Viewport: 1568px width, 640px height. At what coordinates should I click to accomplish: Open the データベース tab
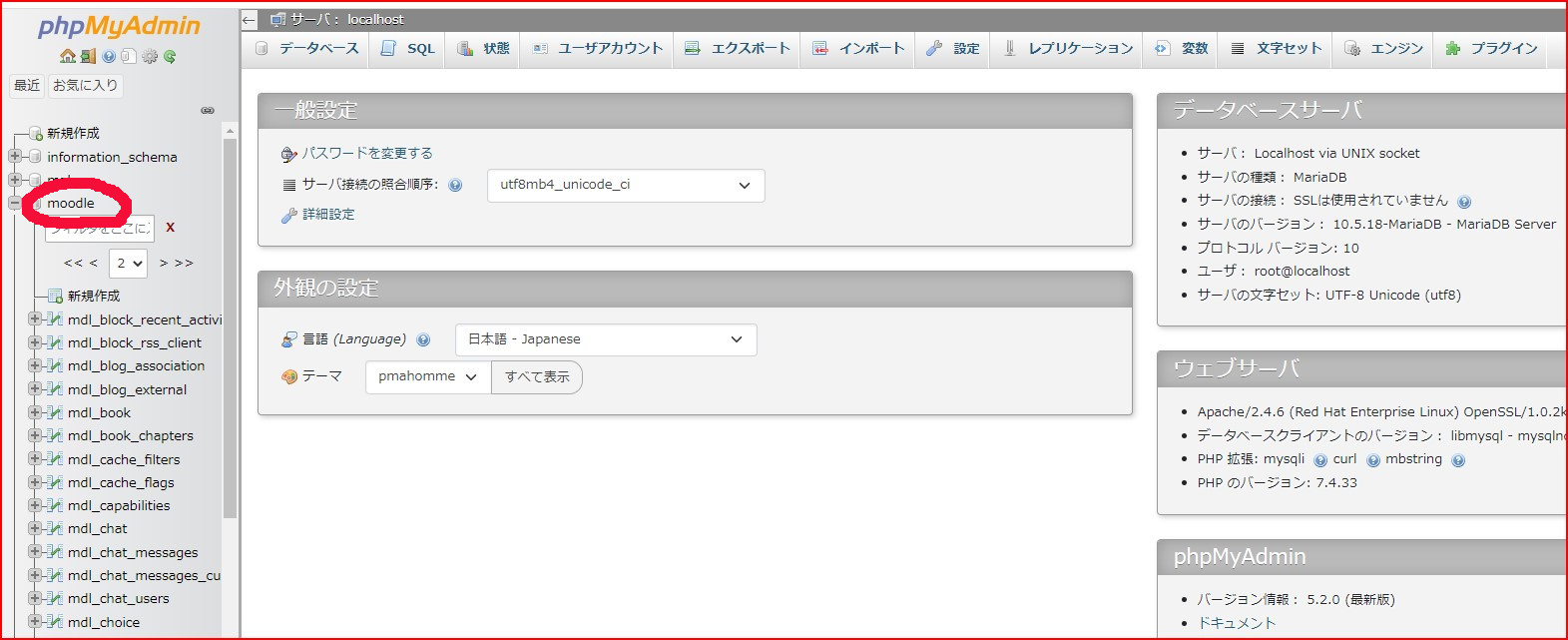tap(306, 48)
